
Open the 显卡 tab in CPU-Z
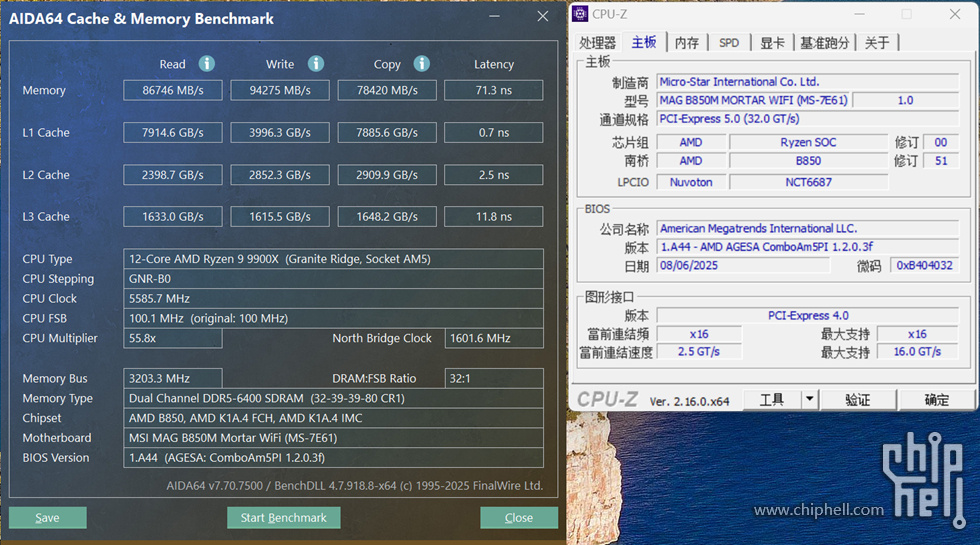click(x=772, y=42)
